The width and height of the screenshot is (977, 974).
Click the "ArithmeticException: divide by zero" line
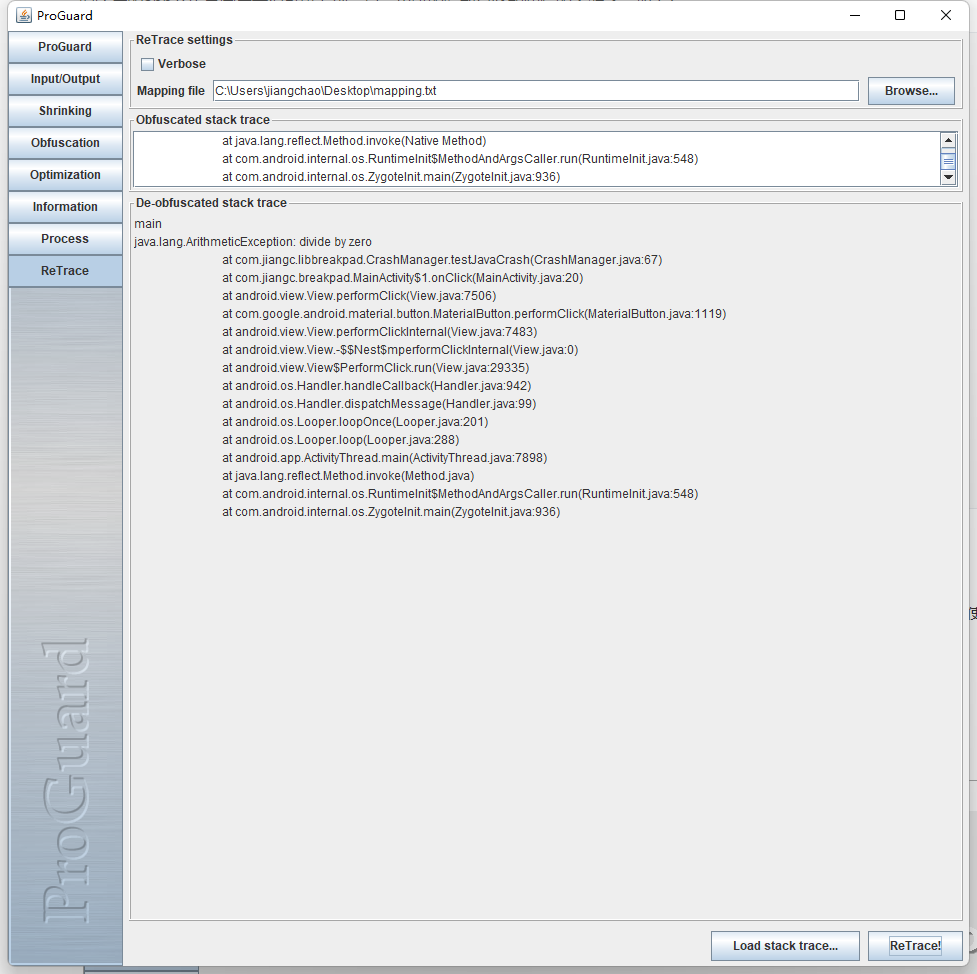252,242
